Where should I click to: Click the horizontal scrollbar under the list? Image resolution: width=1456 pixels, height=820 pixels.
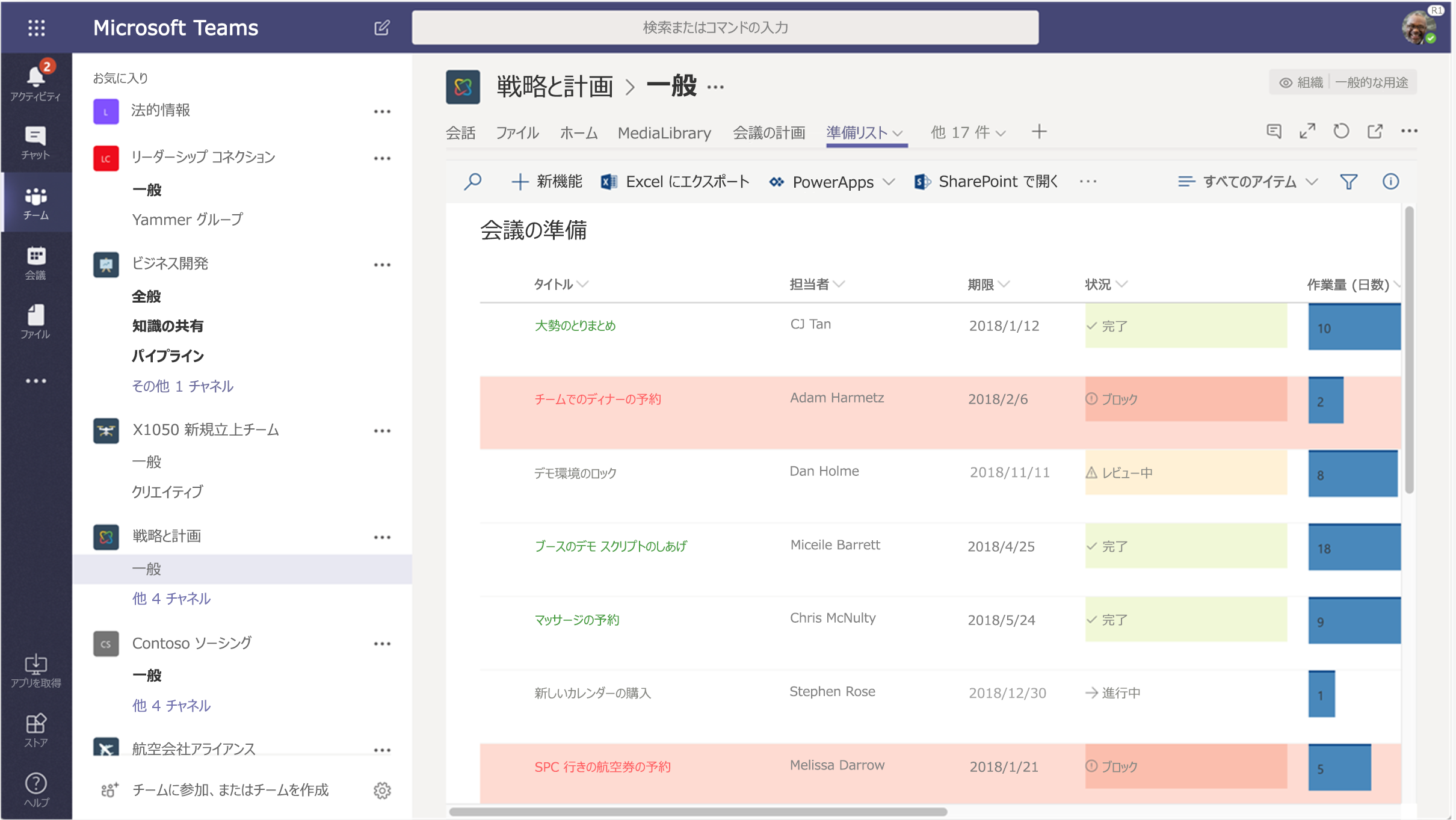[x=698, y=812]
